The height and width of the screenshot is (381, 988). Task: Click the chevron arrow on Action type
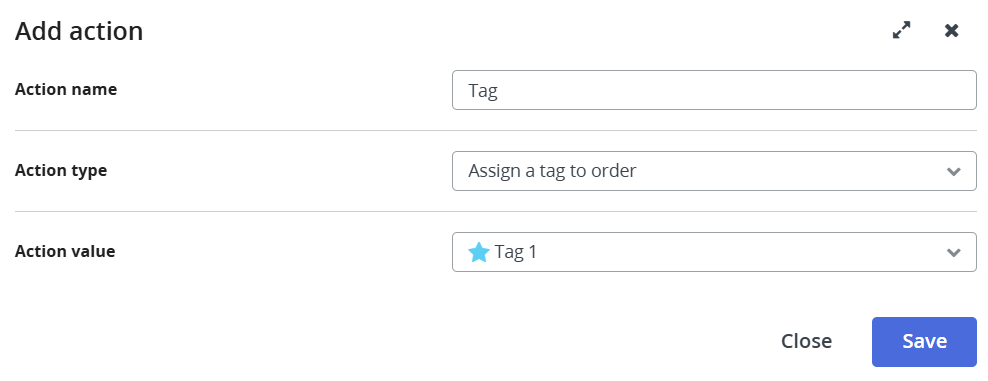coord(953,171)
